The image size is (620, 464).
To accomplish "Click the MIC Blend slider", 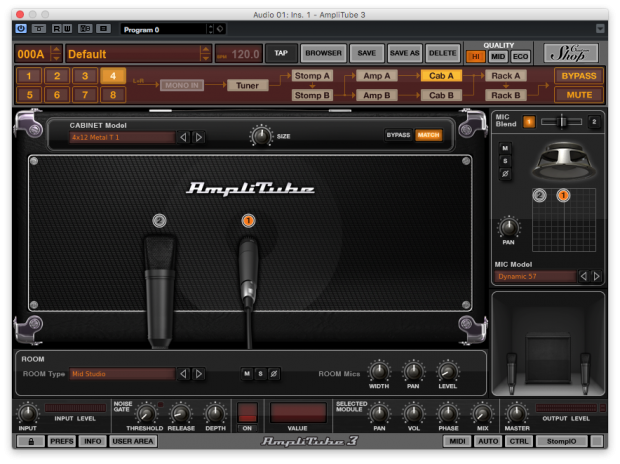I will tap(561, 122).
